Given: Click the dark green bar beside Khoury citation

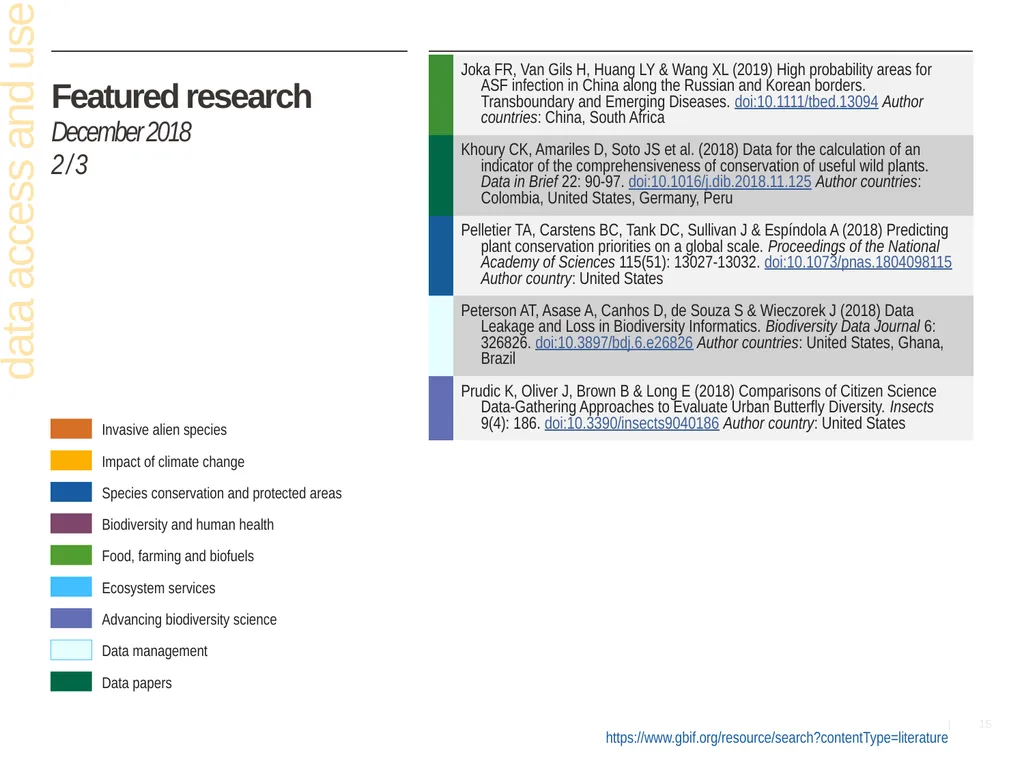Looking at the screenshot, I should [x=441, y=175].
